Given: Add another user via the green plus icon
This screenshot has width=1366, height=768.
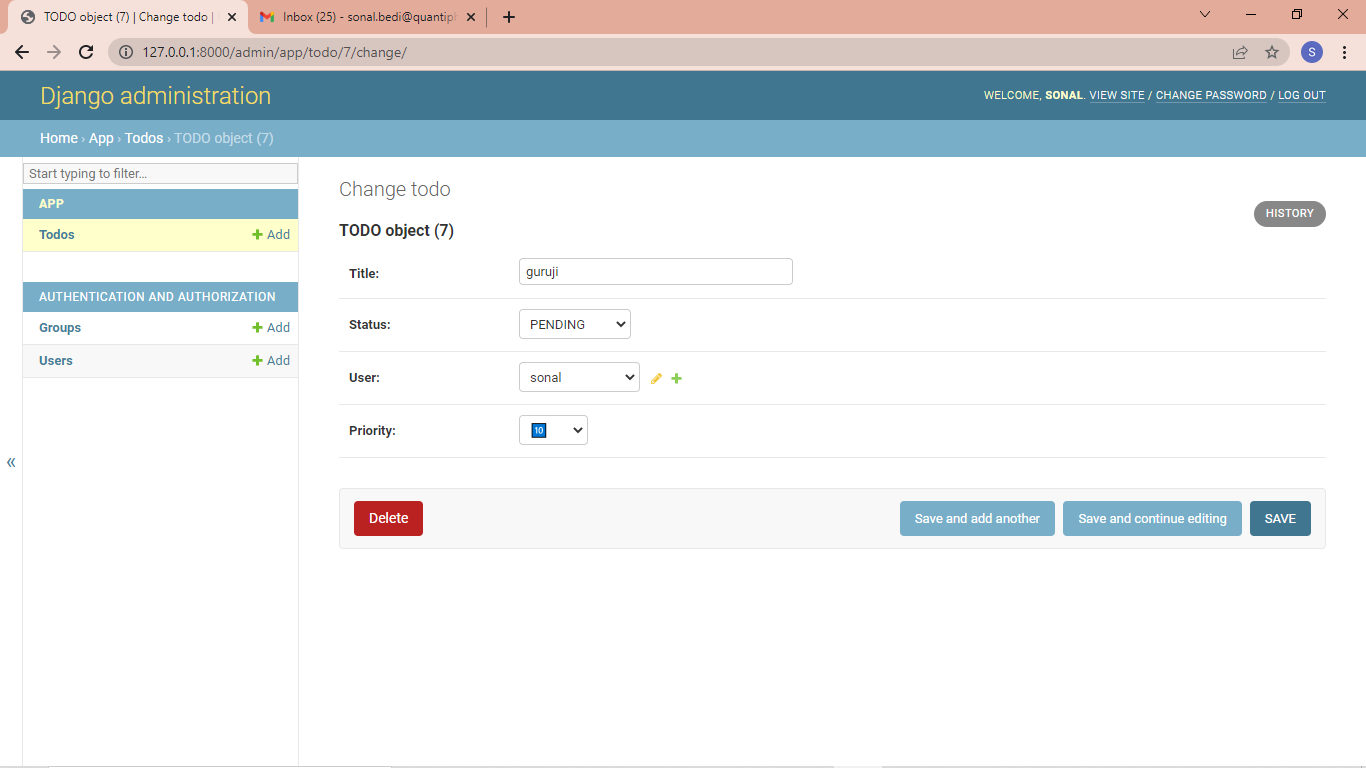Looking at the screenshot, I should (676, 378).
